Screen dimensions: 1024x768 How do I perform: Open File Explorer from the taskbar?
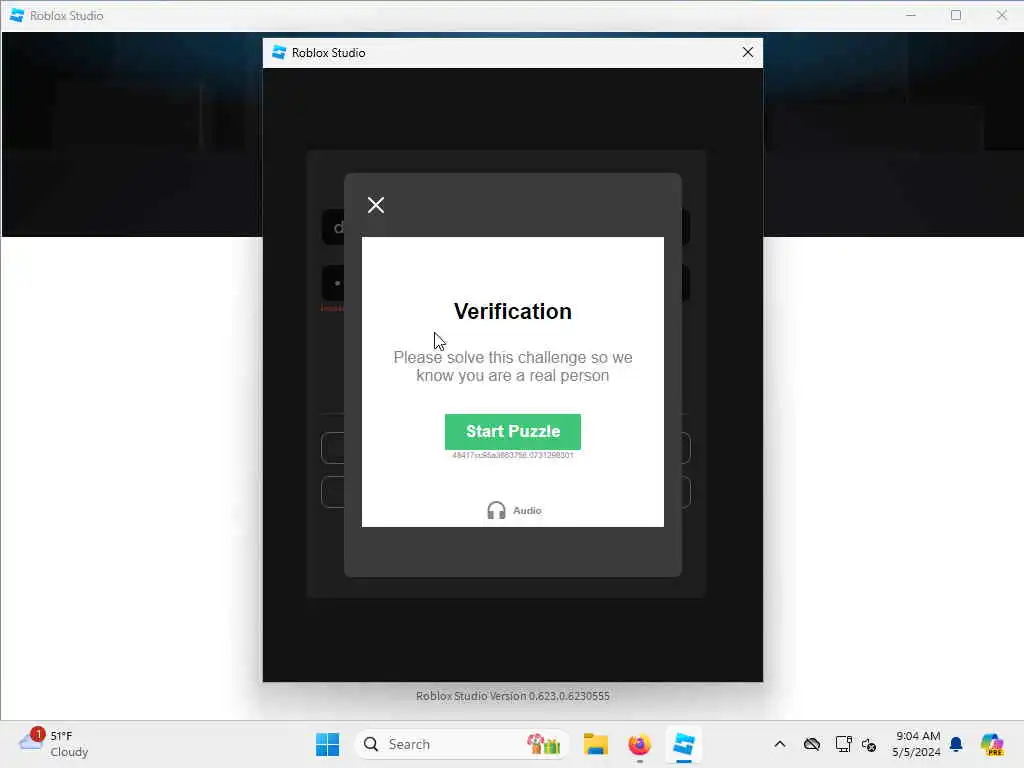596,744
